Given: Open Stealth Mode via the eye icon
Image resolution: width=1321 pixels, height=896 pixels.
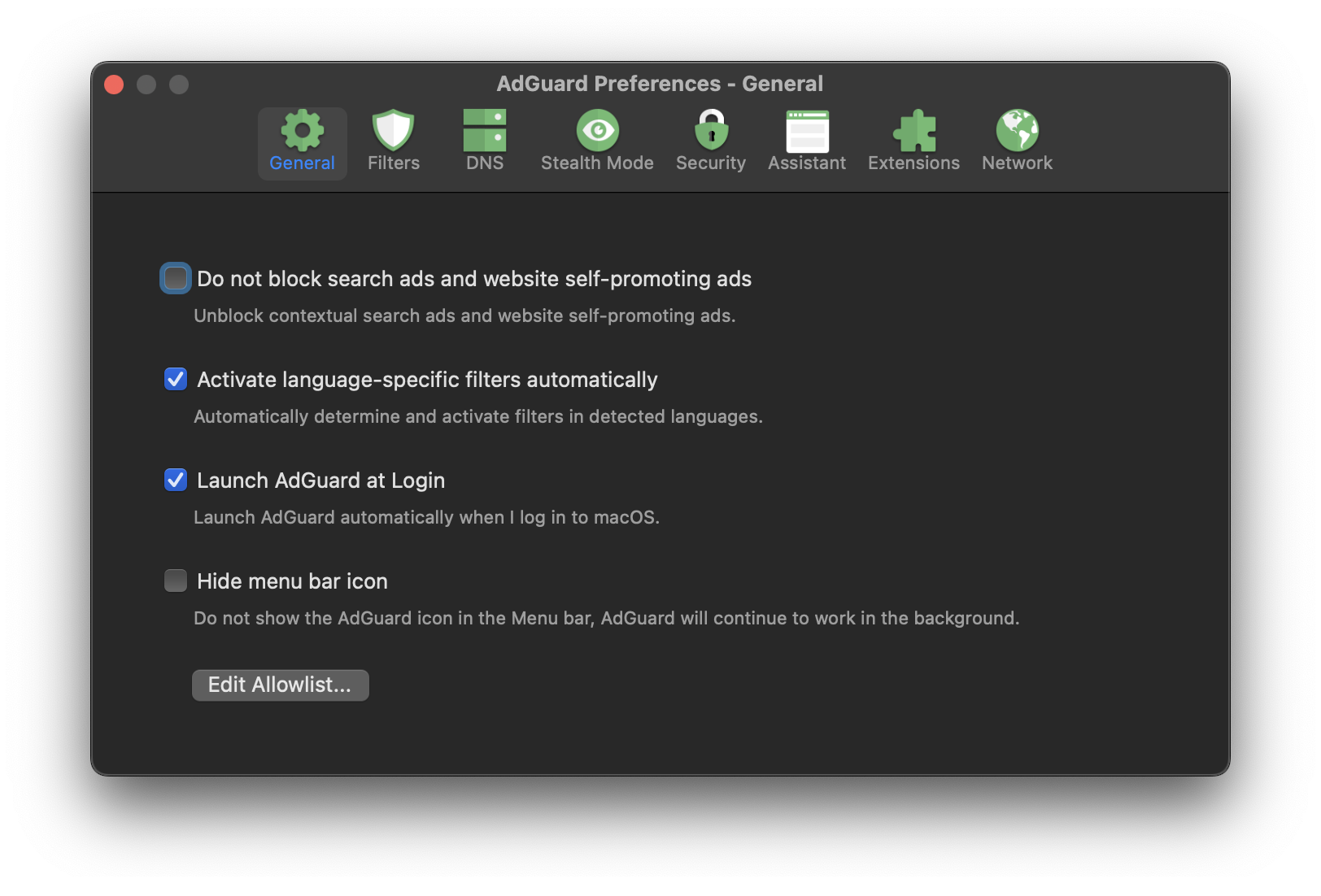Looking at the screenshot, I should point(597,130).
